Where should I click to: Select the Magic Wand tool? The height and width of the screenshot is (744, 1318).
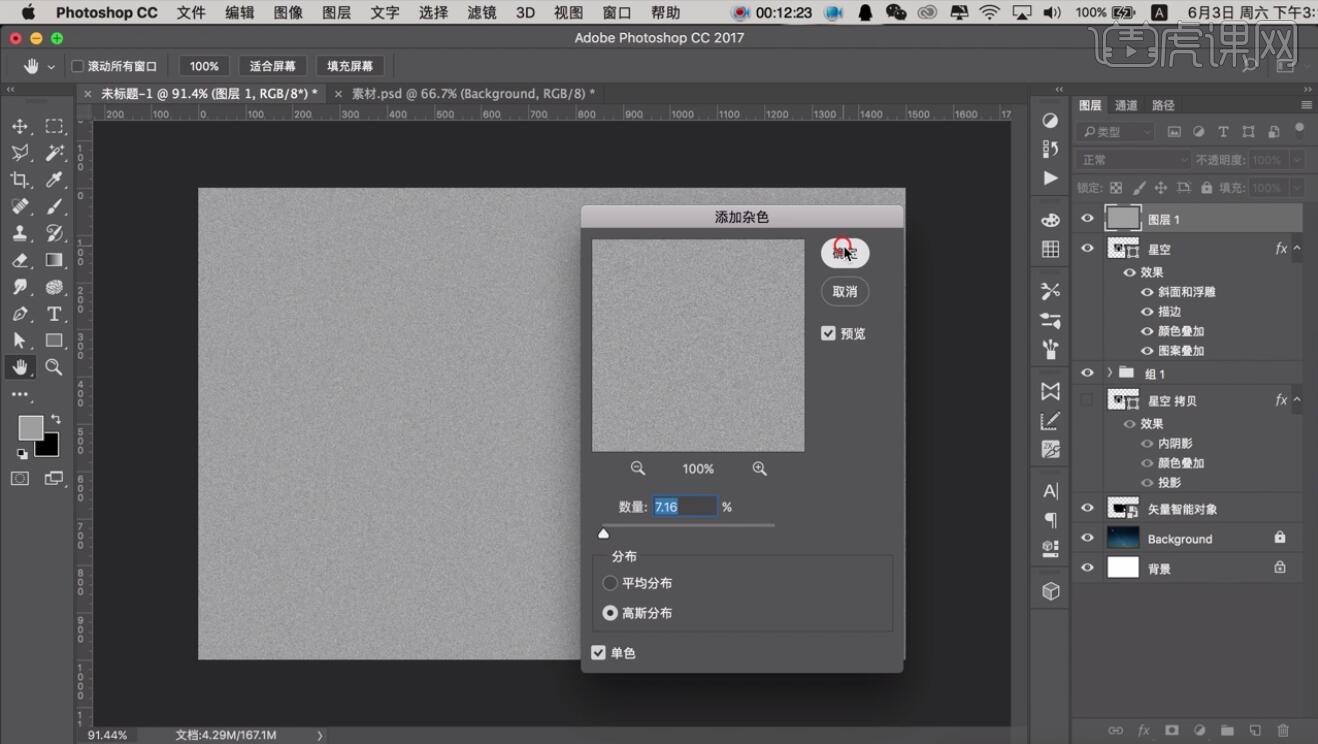coord(54,153)
